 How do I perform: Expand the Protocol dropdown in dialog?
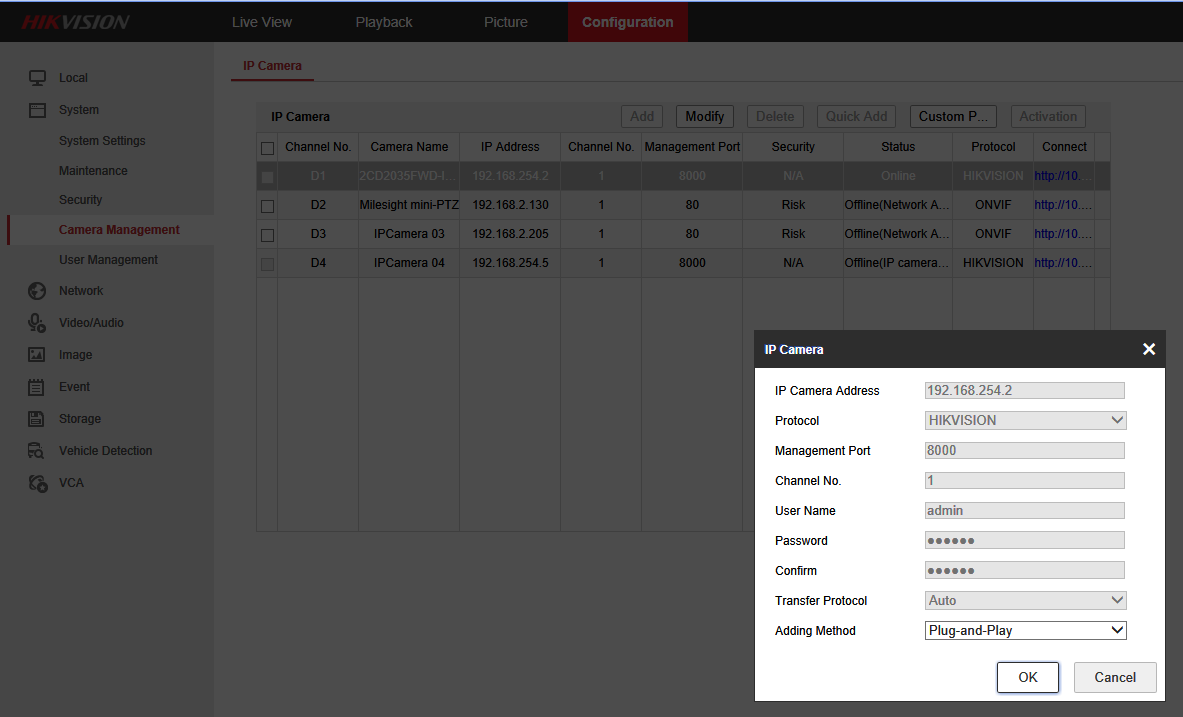[1025, 421]
